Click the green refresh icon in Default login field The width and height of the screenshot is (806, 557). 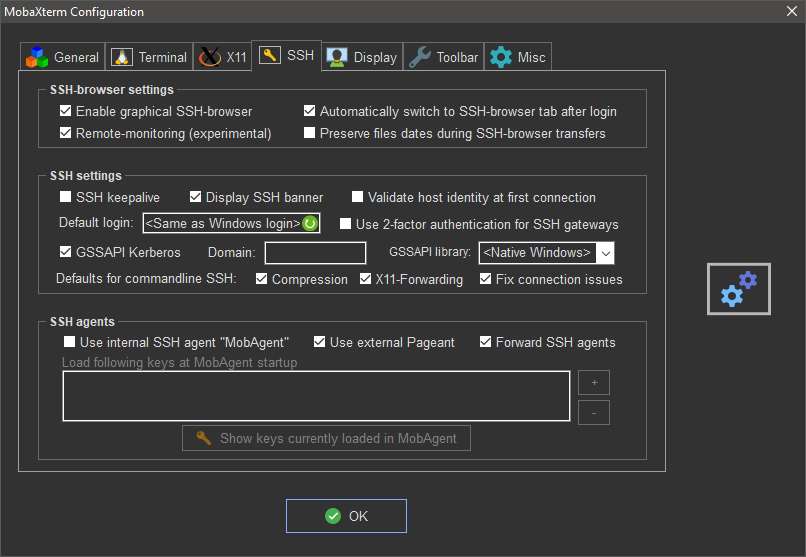coord(310,224)
